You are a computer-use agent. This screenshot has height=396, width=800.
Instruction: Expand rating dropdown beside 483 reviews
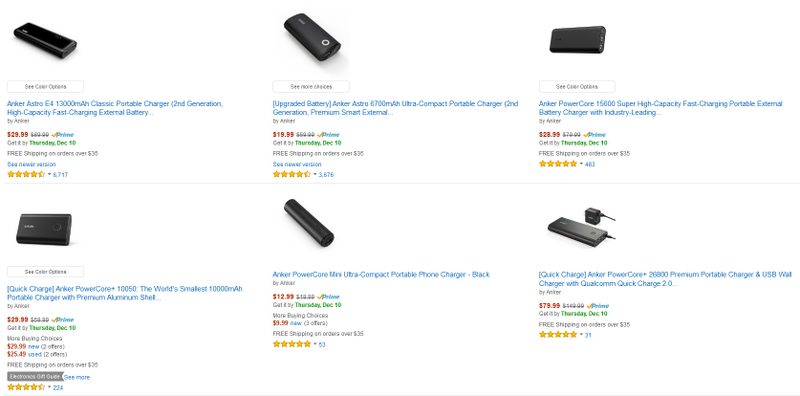pyautogui.click(x=582, y=164)
